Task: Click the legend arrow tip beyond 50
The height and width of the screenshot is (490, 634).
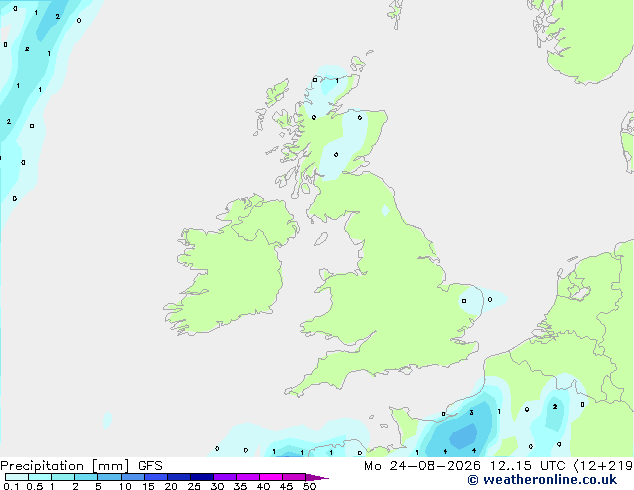Action: pyautogui.click(x=317, y=477)
